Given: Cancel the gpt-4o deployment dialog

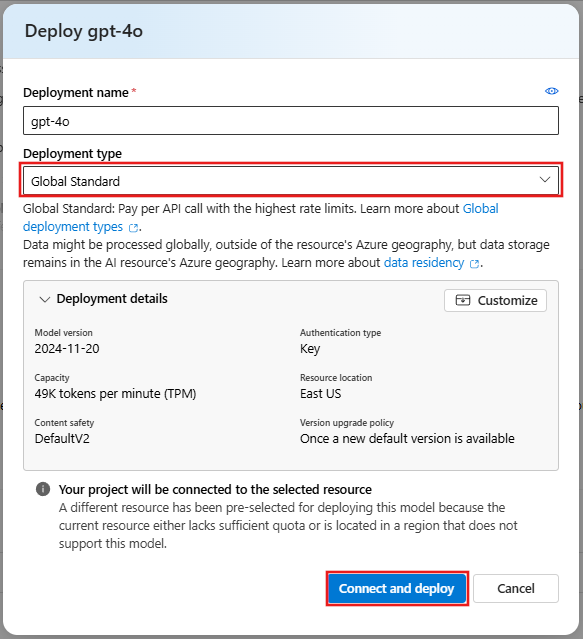Looking at the screenshot, I should pyautogui.click(x=516, y=588).
